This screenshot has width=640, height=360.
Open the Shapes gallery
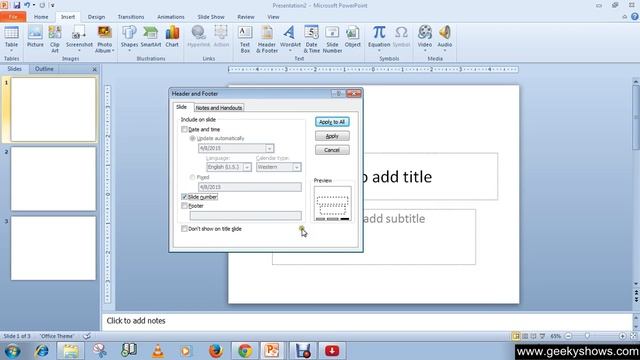point(129,39)
